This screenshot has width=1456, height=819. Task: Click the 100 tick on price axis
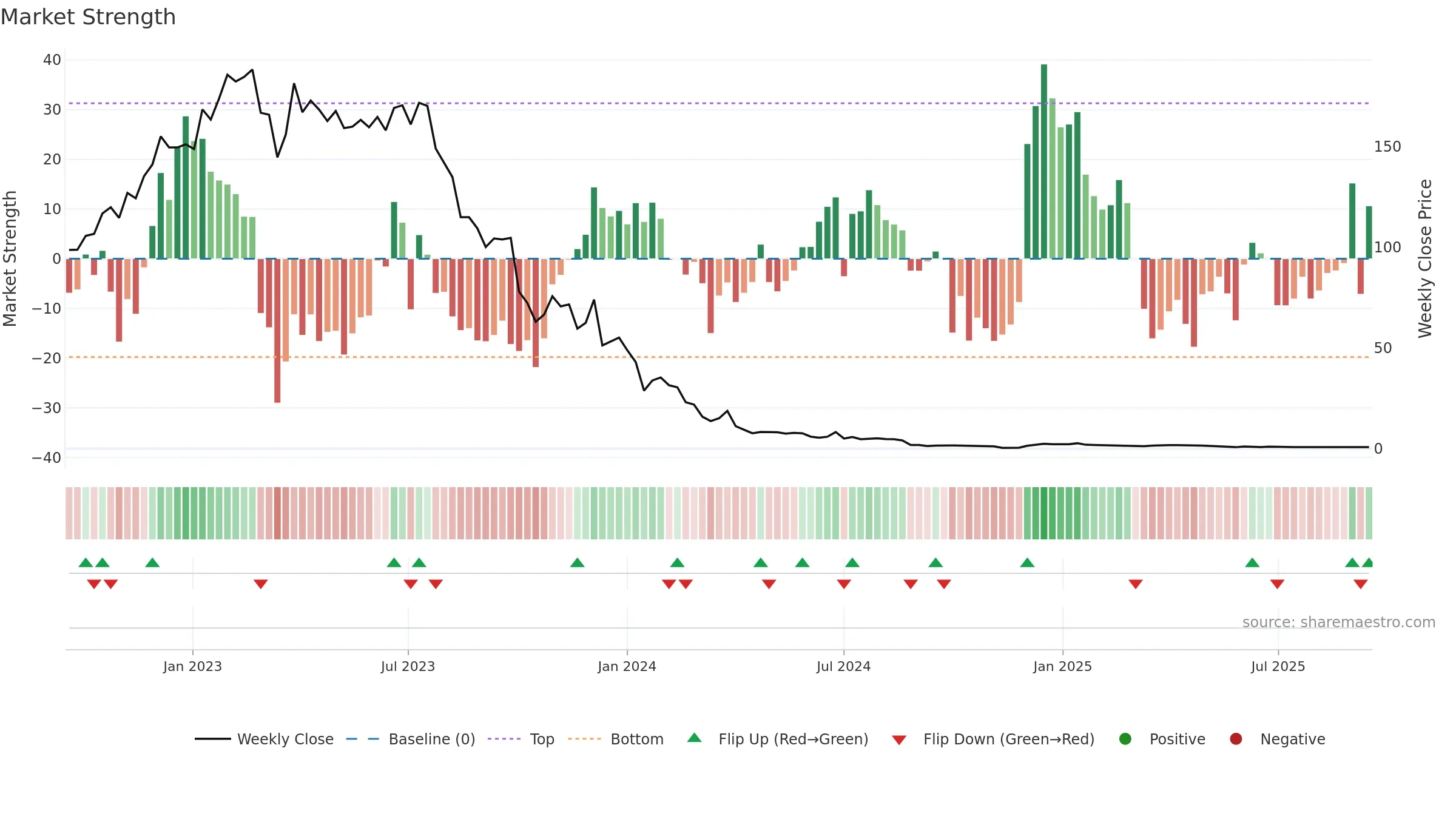[x=1387, y=248]
